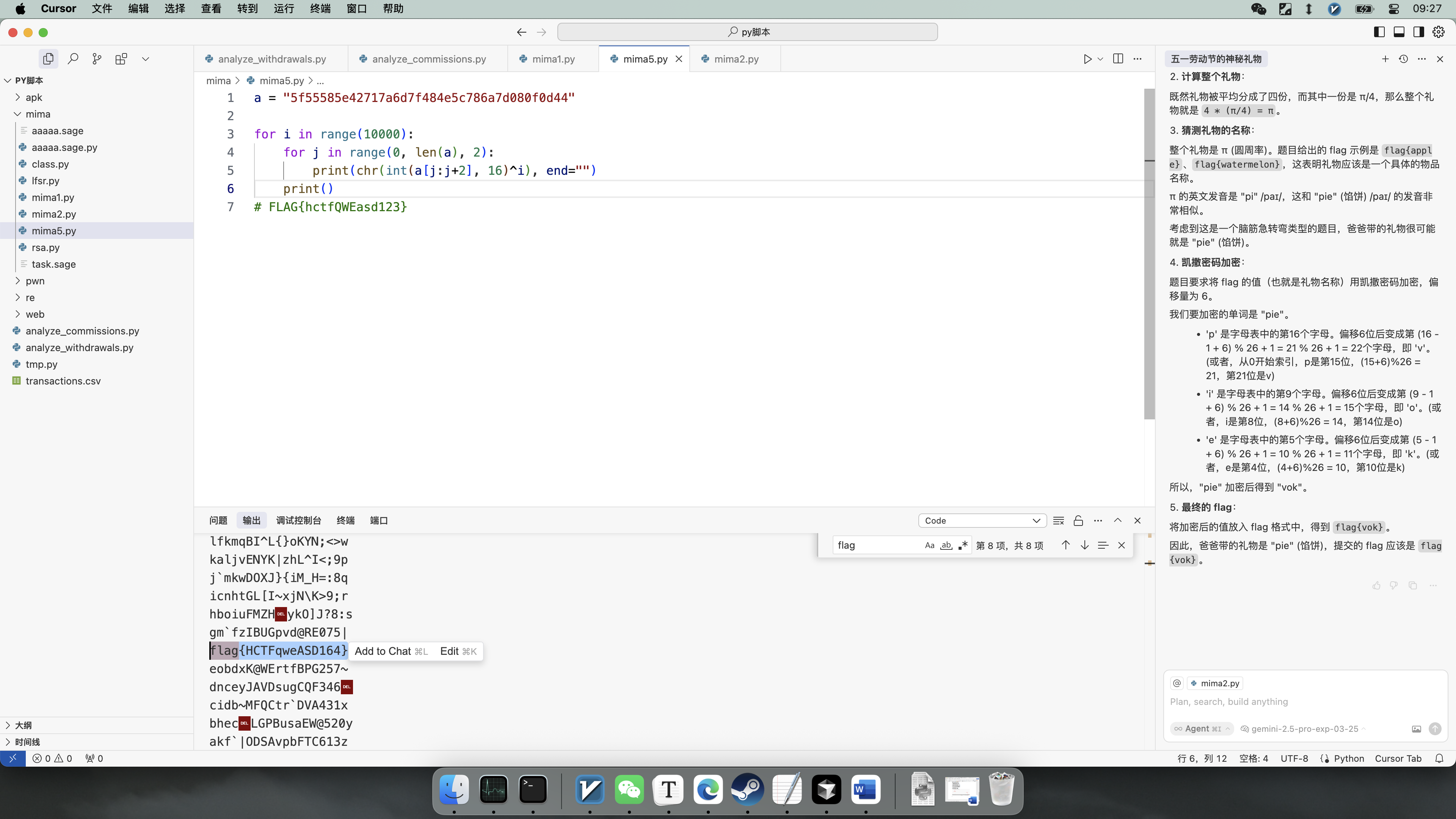Change the gemini-2.5-pro-exp-03-25 model
This screenshot has height=819, width=1456.
tap(1304, 728)
